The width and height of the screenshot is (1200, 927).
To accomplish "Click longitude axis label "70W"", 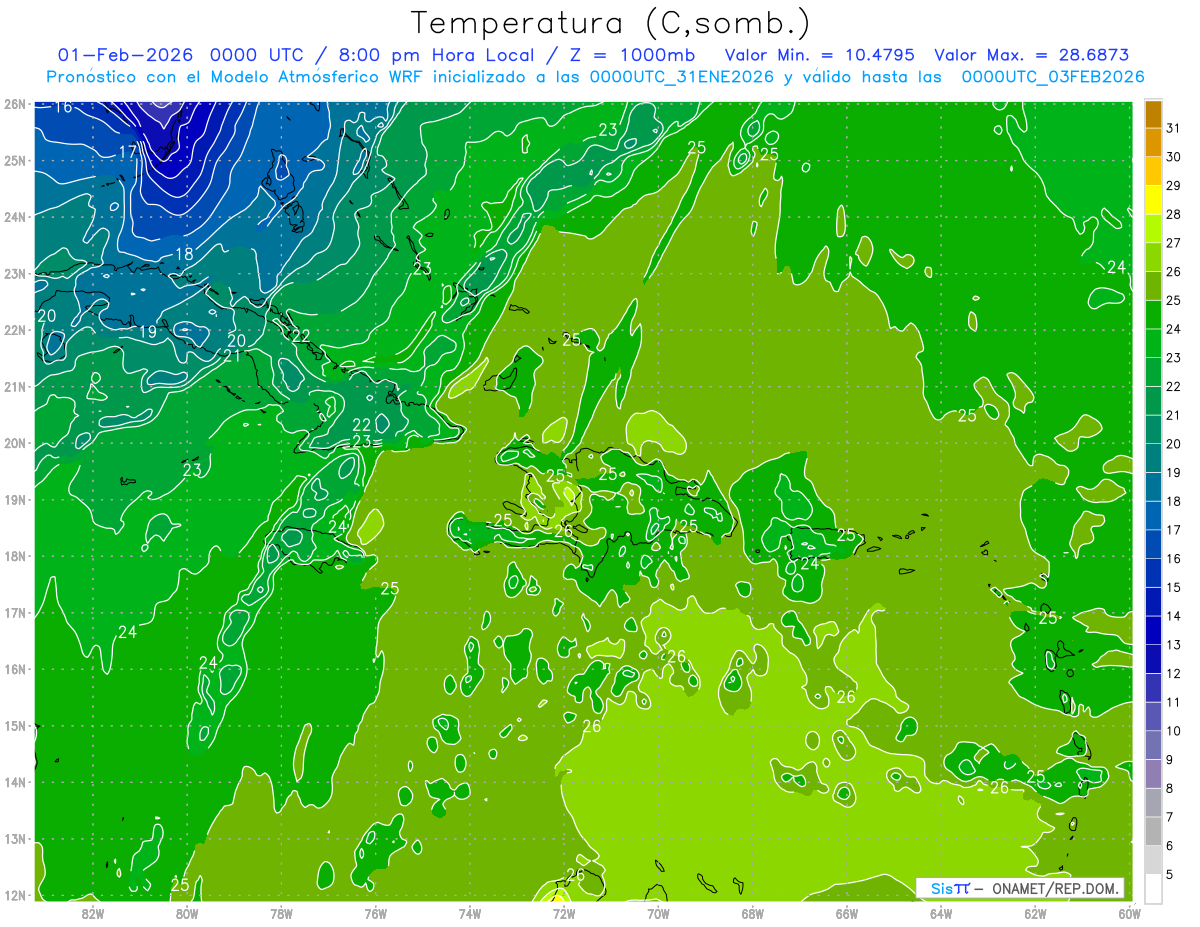I will click(658, 912).
